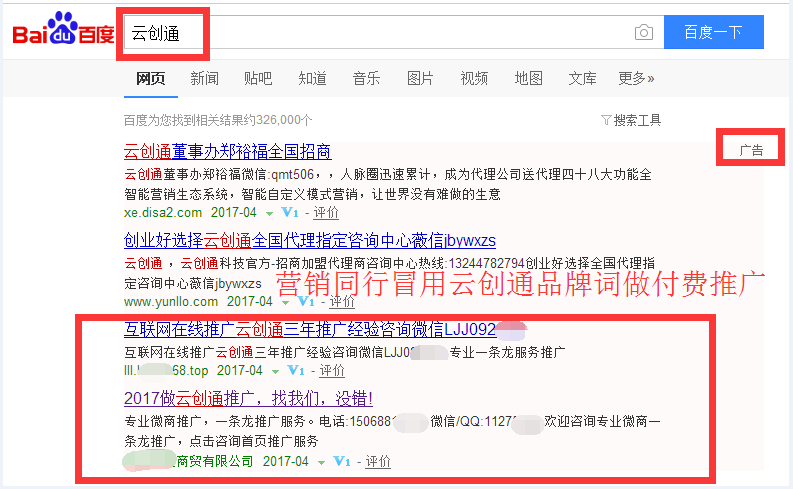Click 评价 on the .top result
The image size is (793, 489).
332,371
